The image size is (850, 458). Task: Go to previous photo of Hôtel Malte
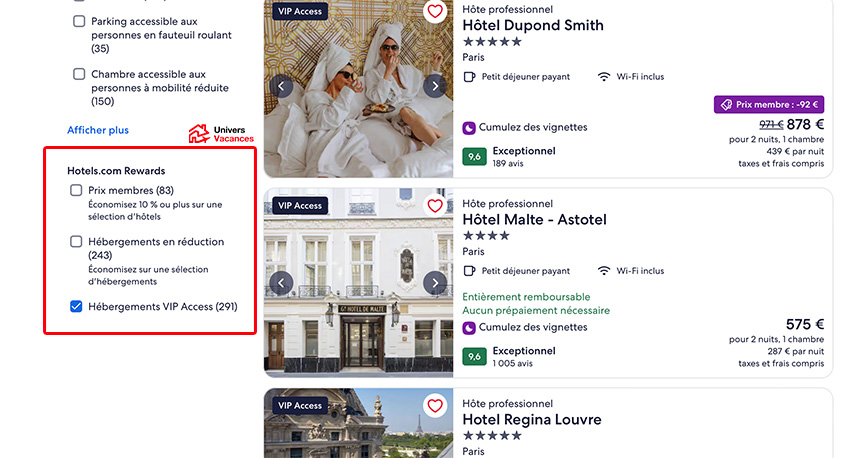coord(282,283)
